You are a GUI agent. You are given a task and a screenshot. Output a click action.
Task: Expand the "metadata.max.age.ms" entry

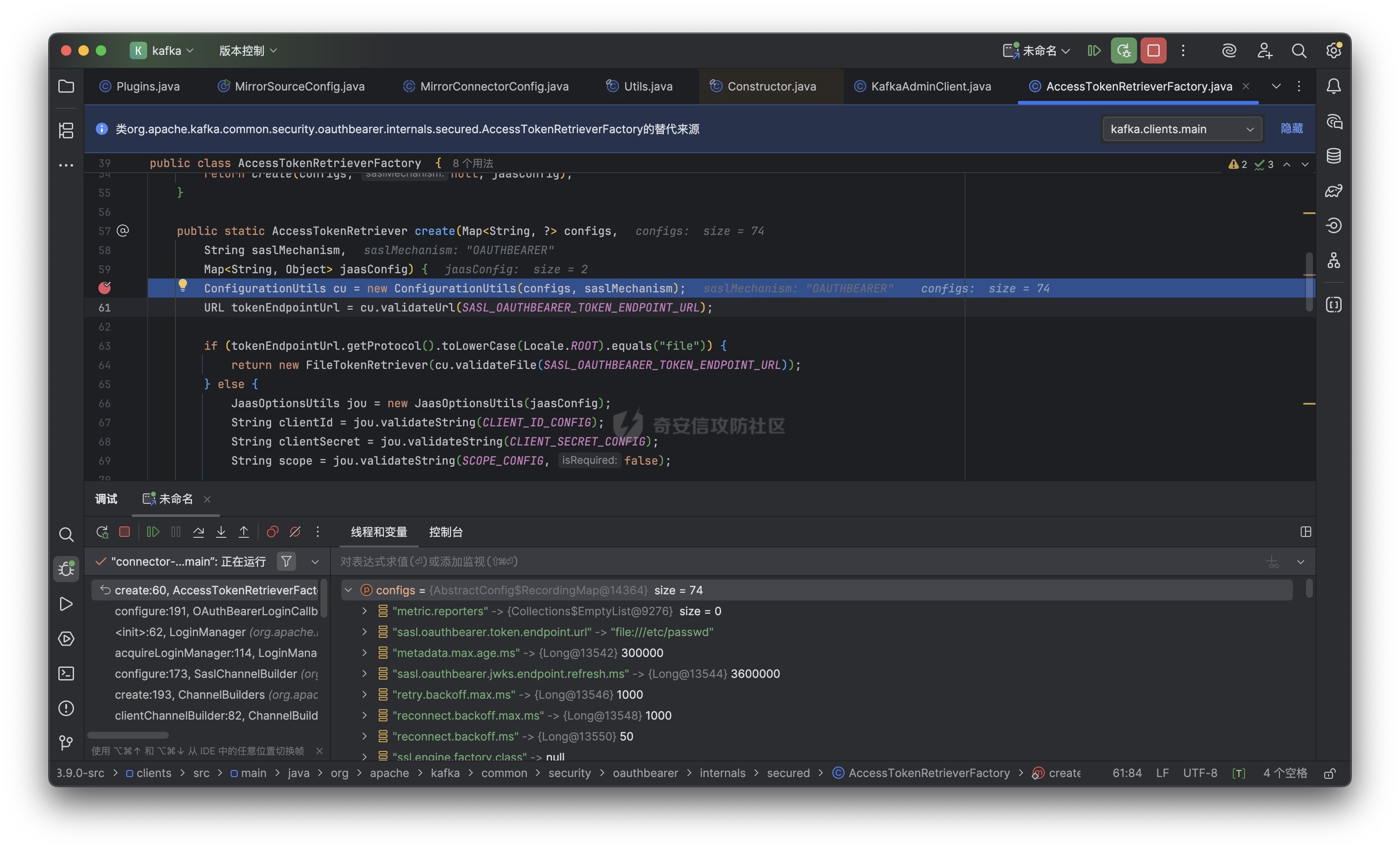(365, 653)
